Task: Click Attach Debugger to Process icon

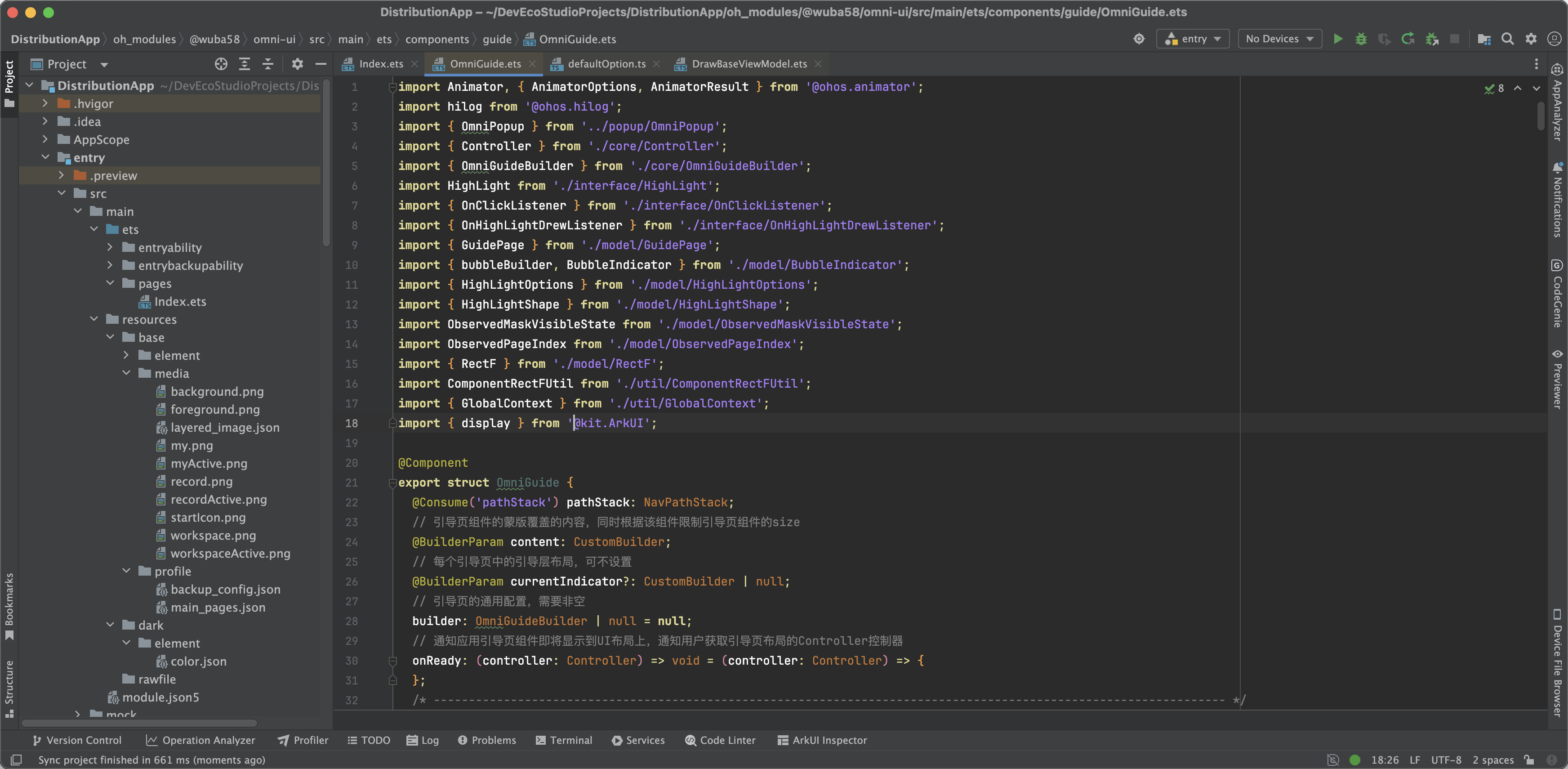Action: (1432, 39)
